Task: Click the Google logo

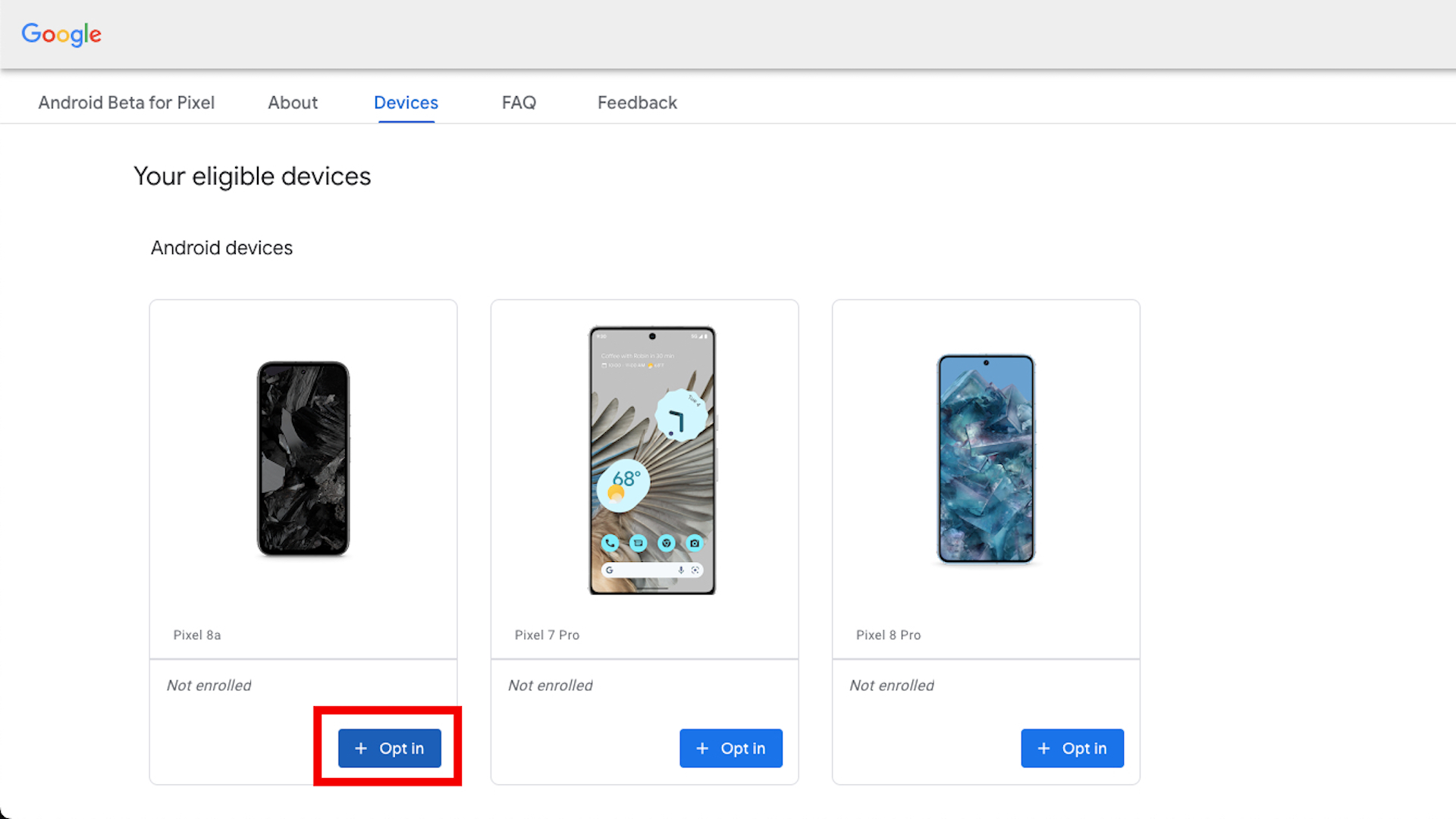Action: click(x=61, y=34)
